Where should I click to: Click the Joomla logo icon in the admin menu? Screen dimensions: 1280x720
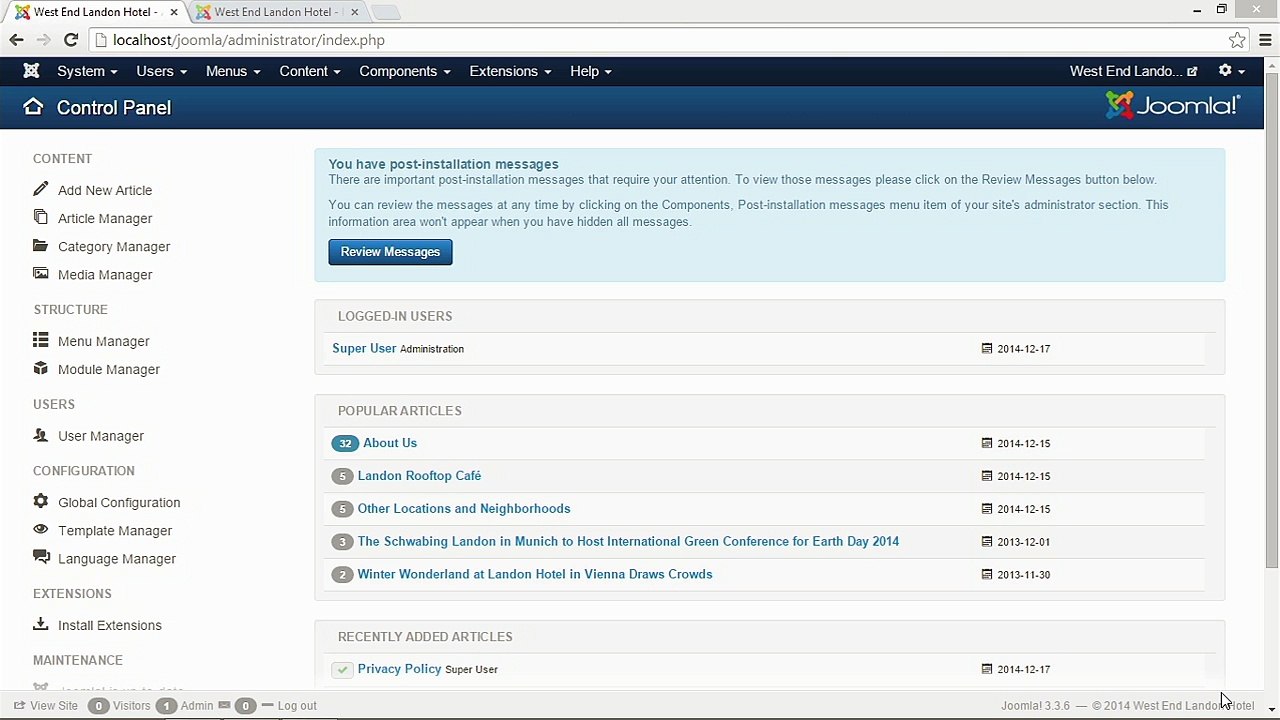point(31,71)
